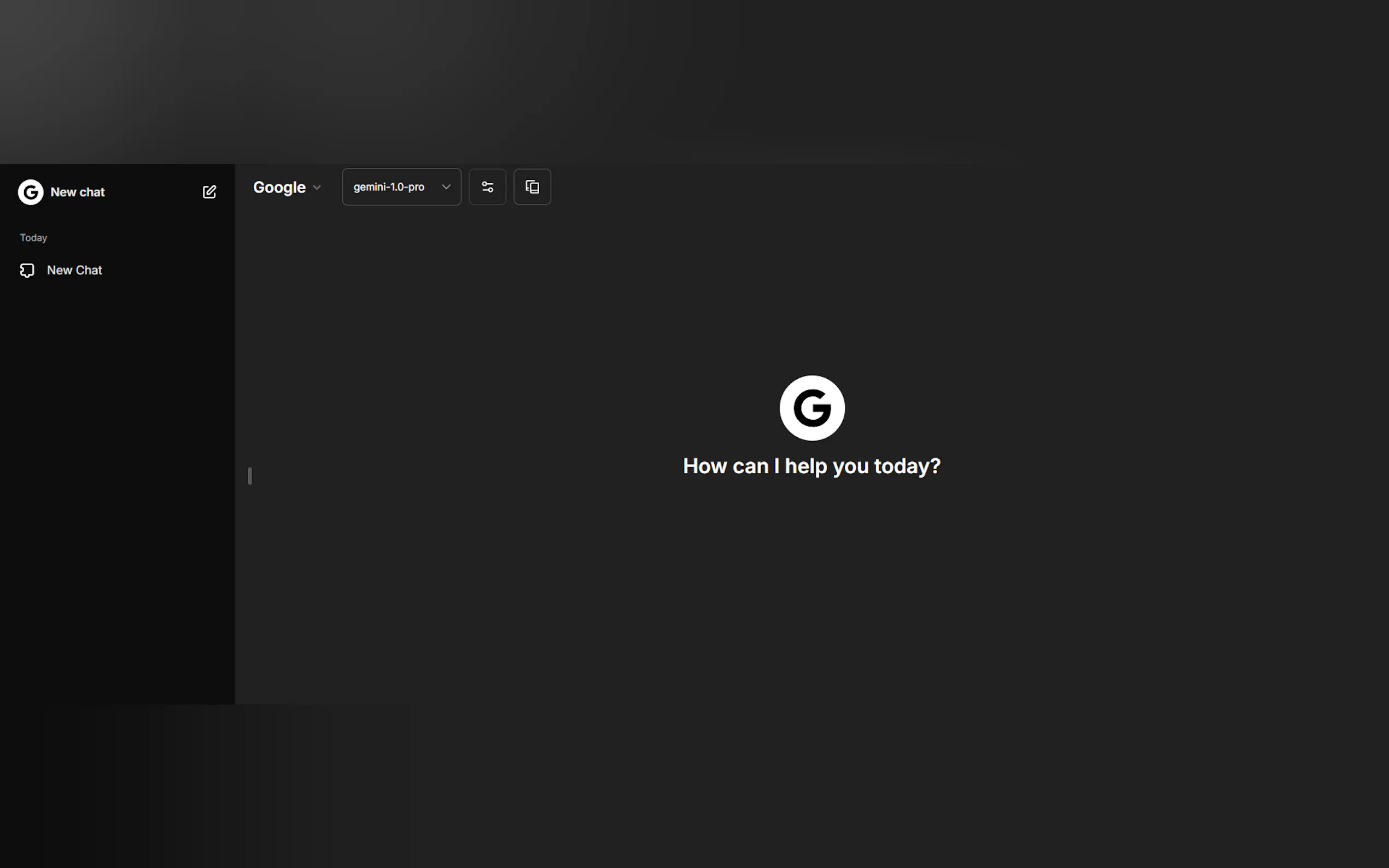Click the New chat label text in sidebar header
1389x868 pixels.
[78, 192]
